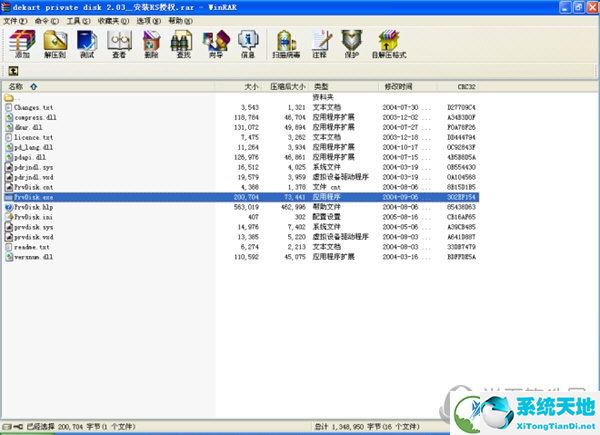Select the parent folder '..' entry
The width and height of the screenshot is (600, 435).
tap(11, 98)
